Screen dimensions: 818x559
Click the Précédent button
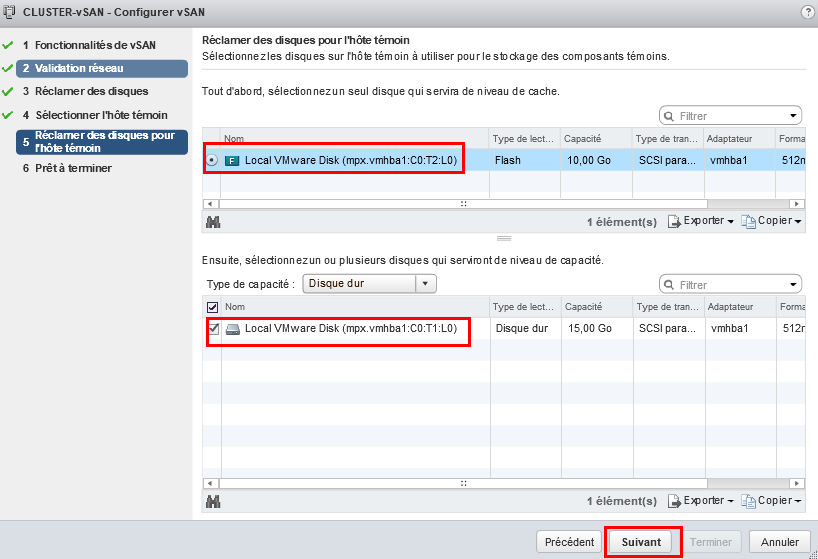[x=569, y=542]
